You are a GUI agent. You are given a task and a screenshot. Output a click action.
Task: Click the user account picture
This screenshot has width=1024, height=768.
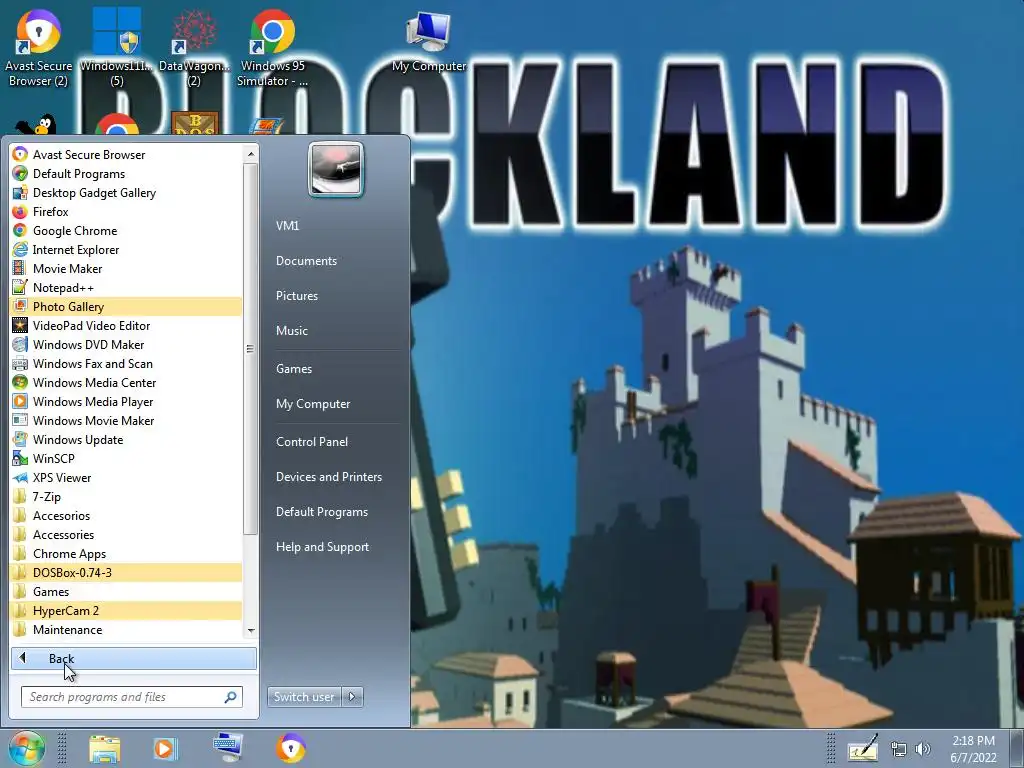(336, 170)
